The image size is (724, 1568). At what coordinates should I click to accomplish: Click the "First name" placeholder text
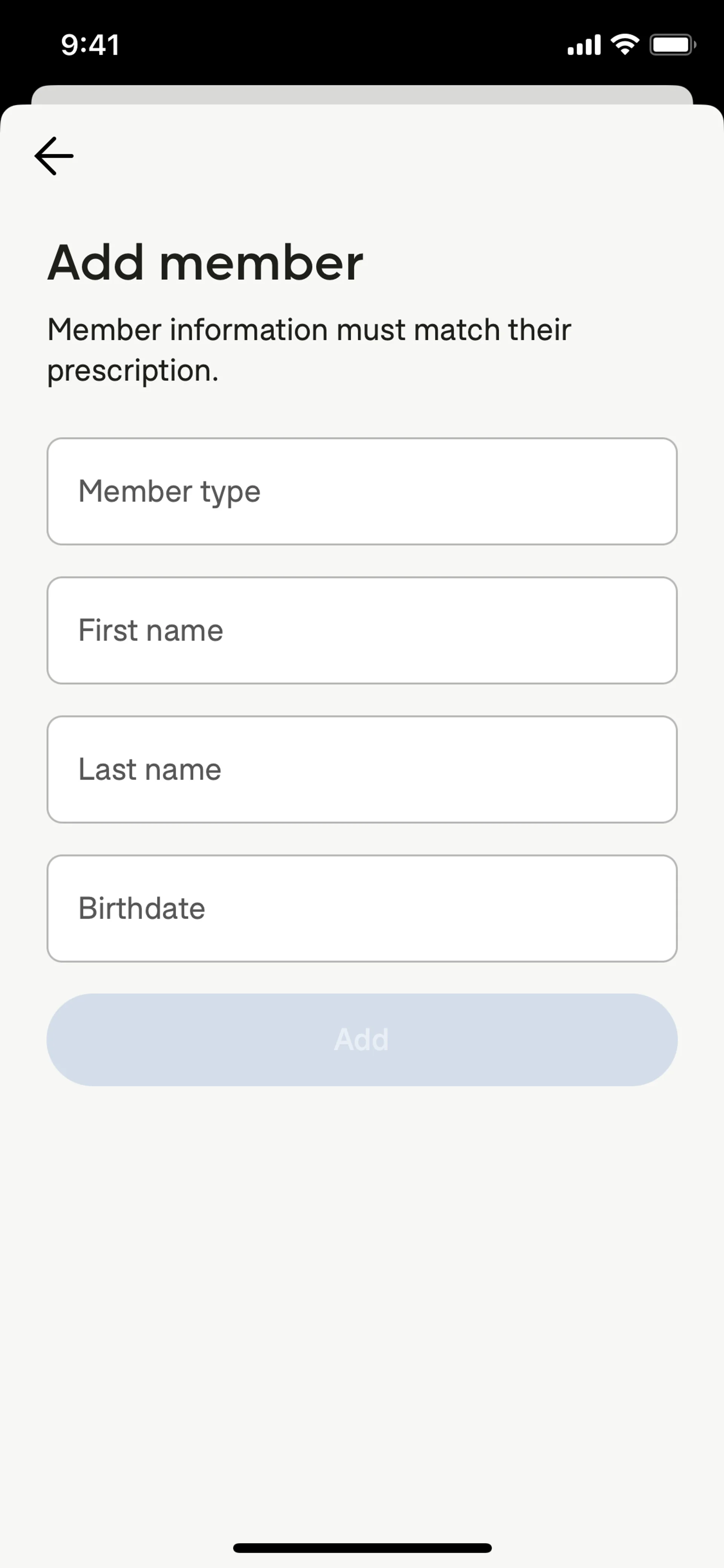(150, 630)
